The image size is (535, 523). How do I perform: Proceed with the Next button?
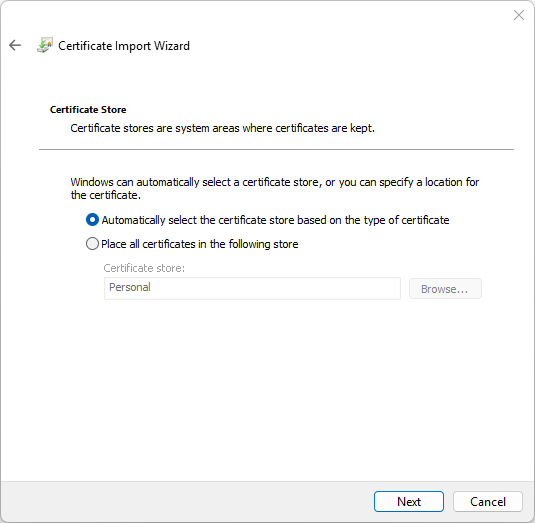409,502
